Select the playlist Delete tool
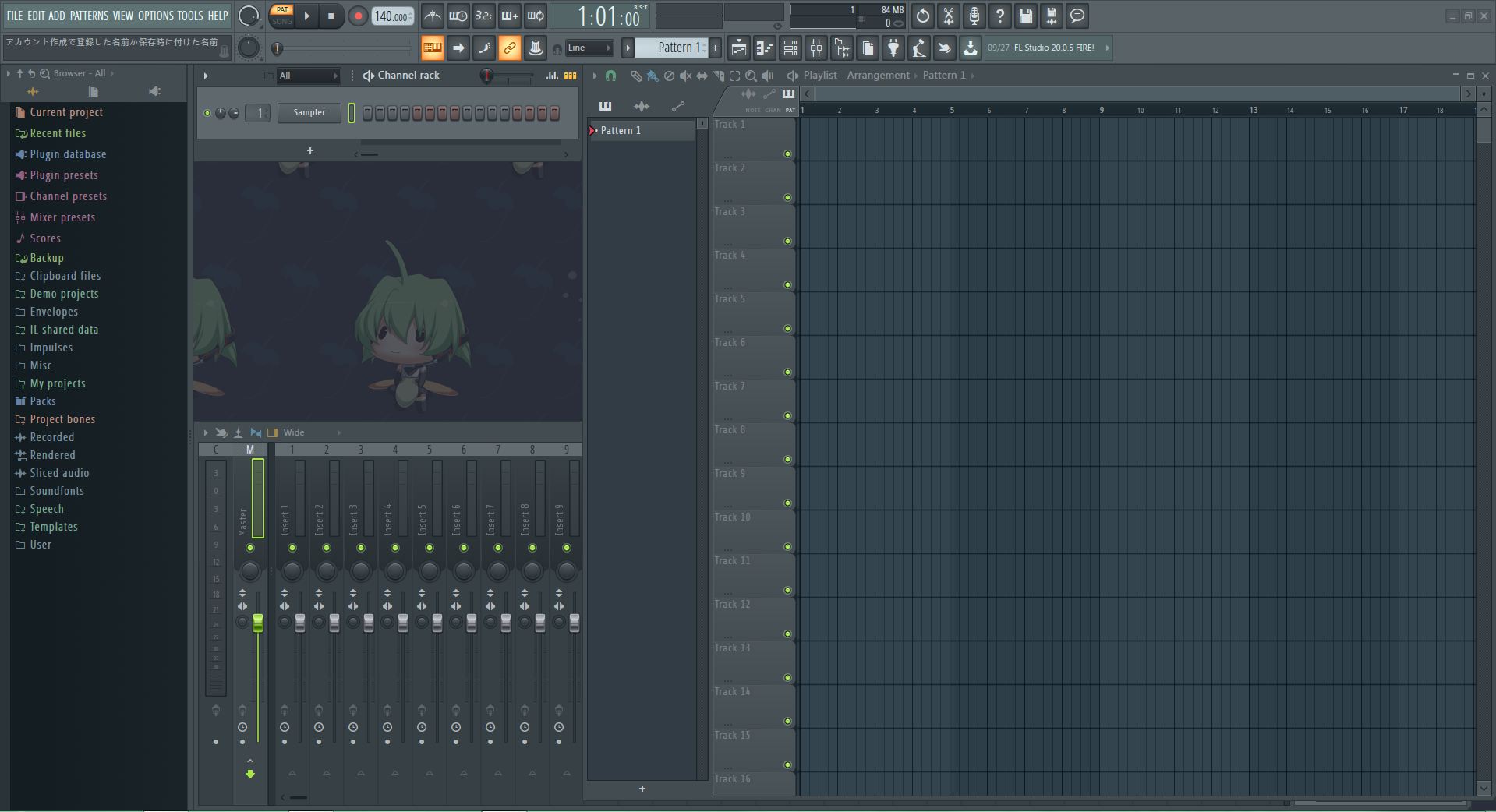 pyautogui.click(x=669, y=76)
